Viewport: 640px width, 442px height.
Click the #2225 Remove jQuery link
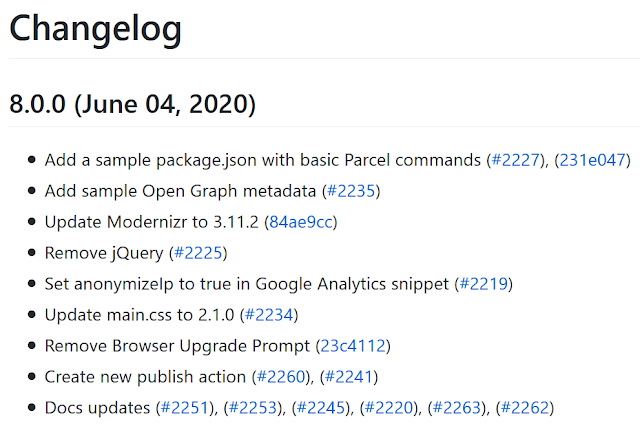pos(197,253)
